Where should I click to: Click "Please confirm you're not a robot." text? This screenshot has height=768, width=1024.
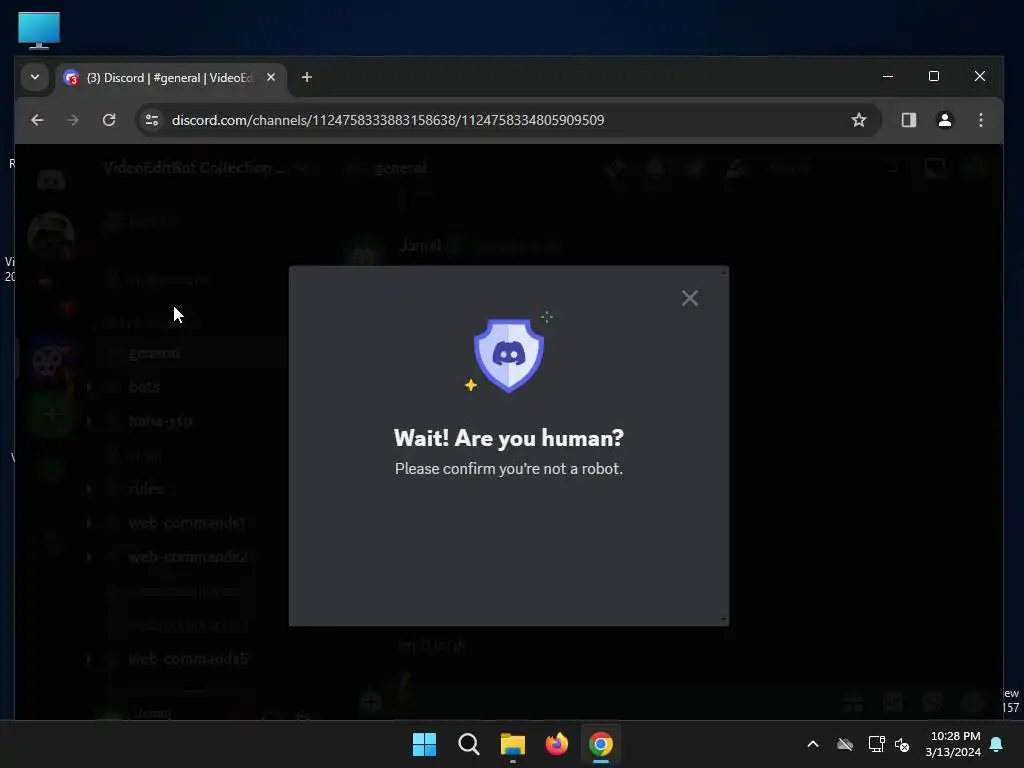509,469
